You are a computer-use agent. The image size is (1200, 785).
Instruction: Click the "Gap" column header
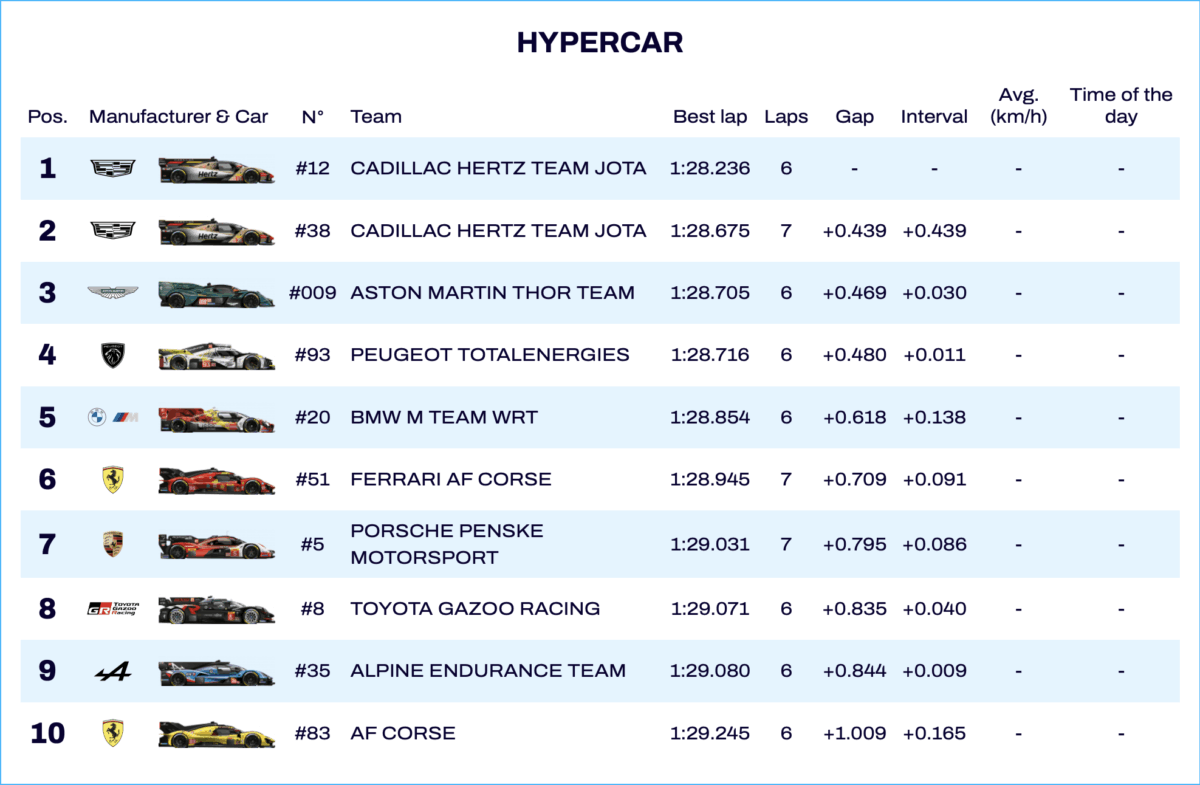click(x=855, y=117)
